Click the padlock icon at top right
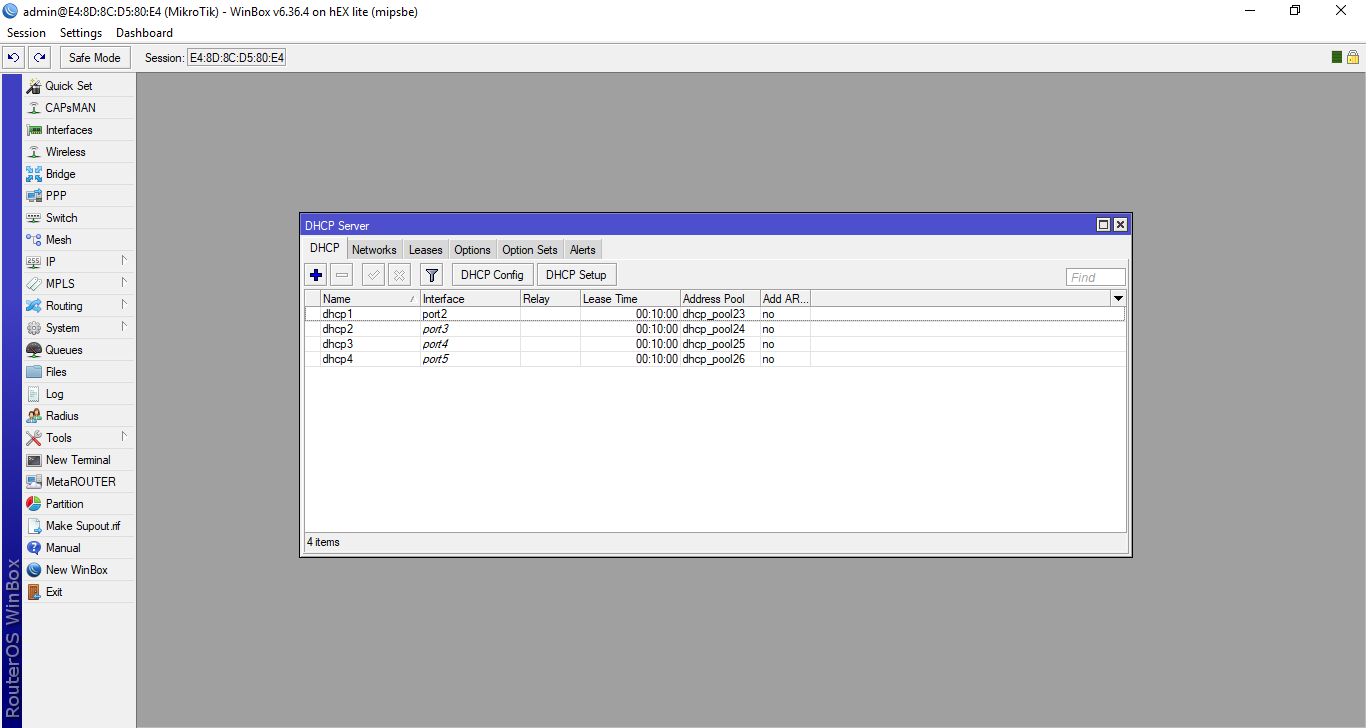The height and width of the screenshot is (728, 1366). (1352, 57)
